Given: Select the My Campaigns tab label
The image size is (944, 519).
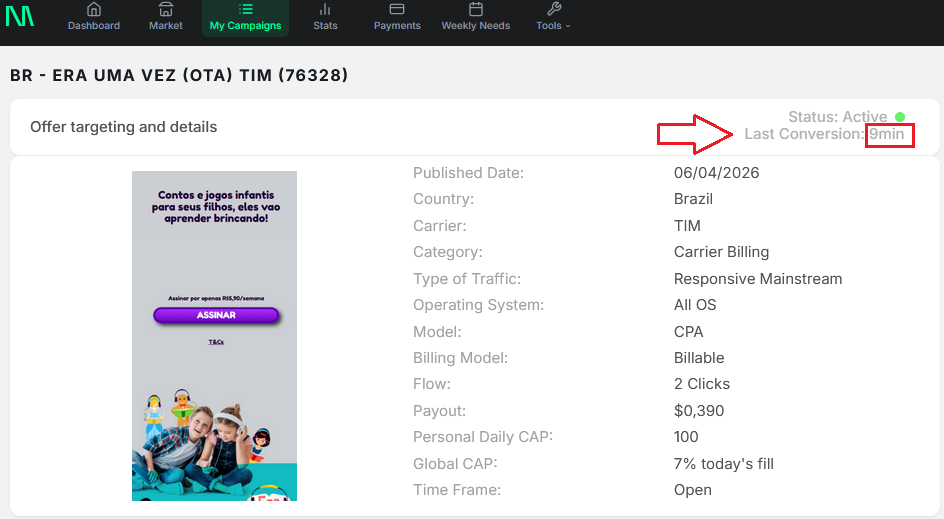Looking at the screenshot, I should click(x=246, y=25).
